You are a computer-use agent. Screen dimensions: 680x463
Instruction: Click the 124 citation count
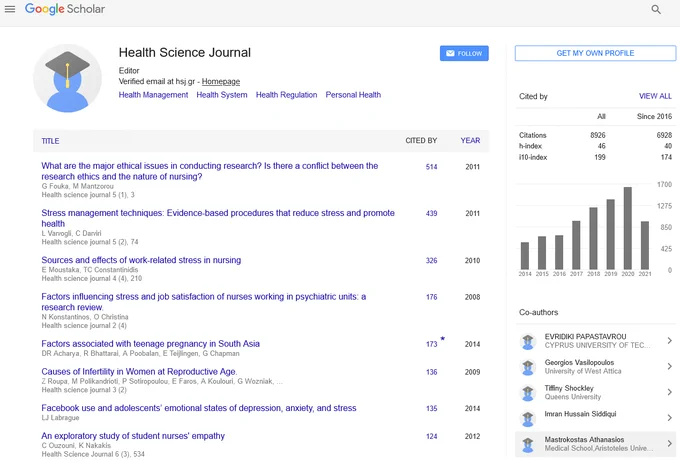coord(432,437)
